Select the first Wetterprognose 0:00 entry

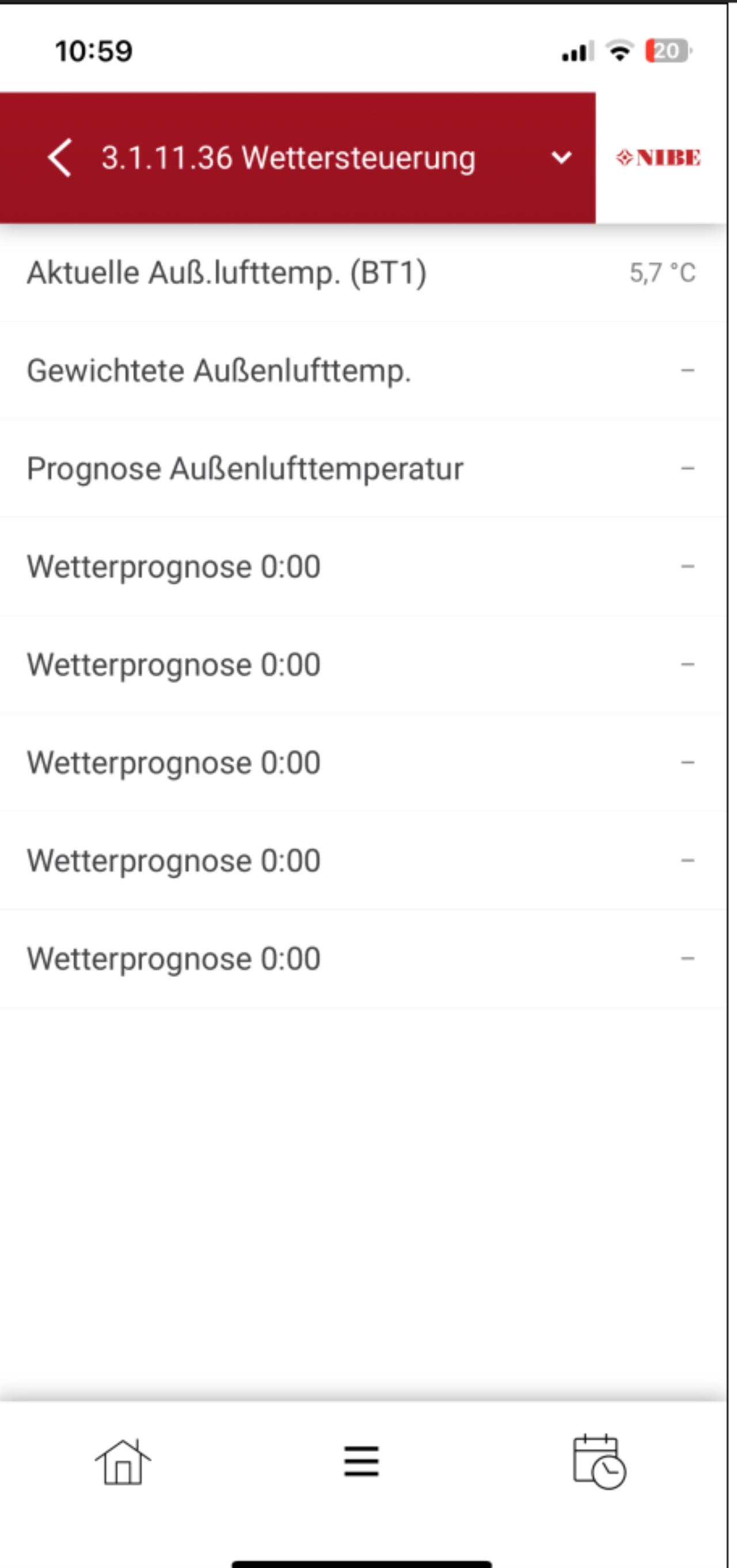363,567
